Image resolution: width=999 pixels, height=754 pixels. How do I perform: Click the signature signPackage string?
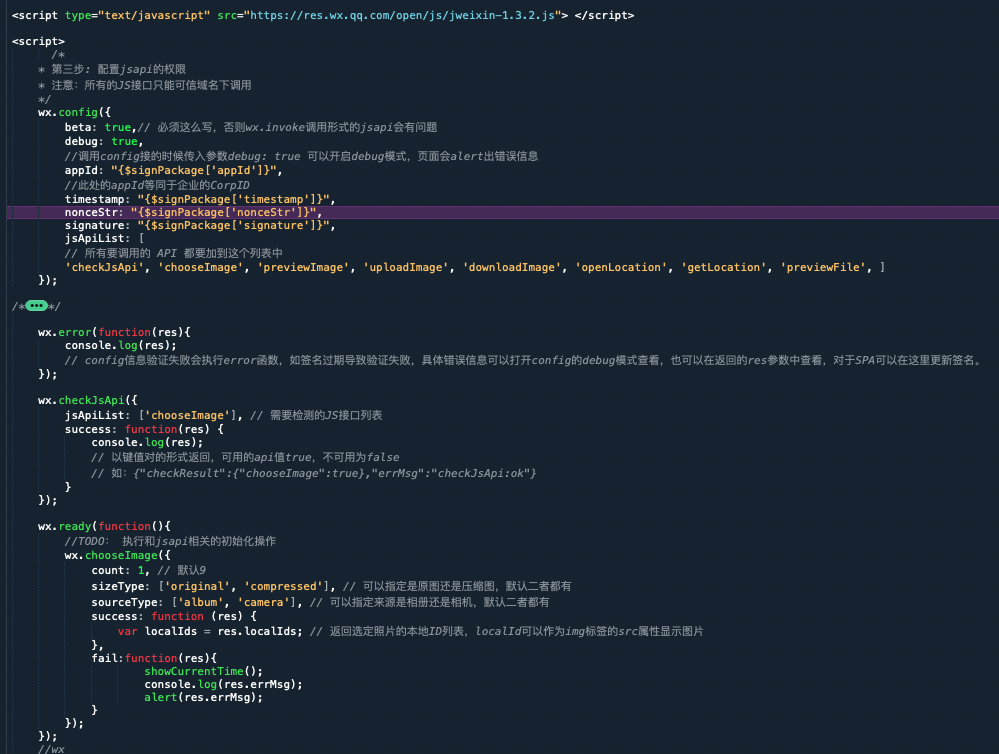(233, 226)
